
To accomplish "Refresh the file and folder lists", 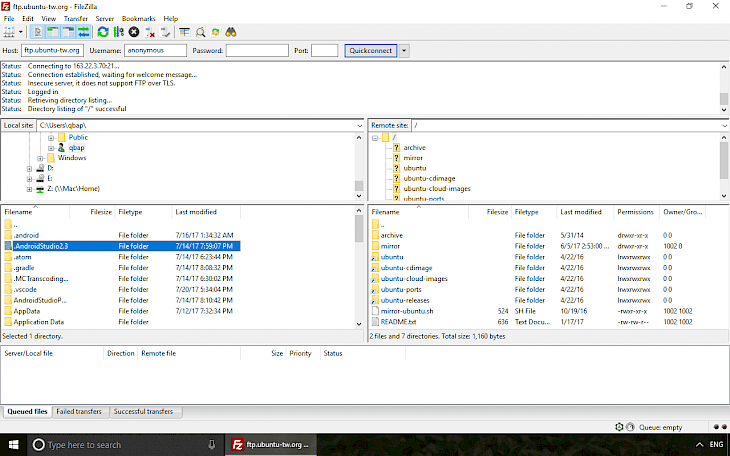I will (x=103, y=32).
